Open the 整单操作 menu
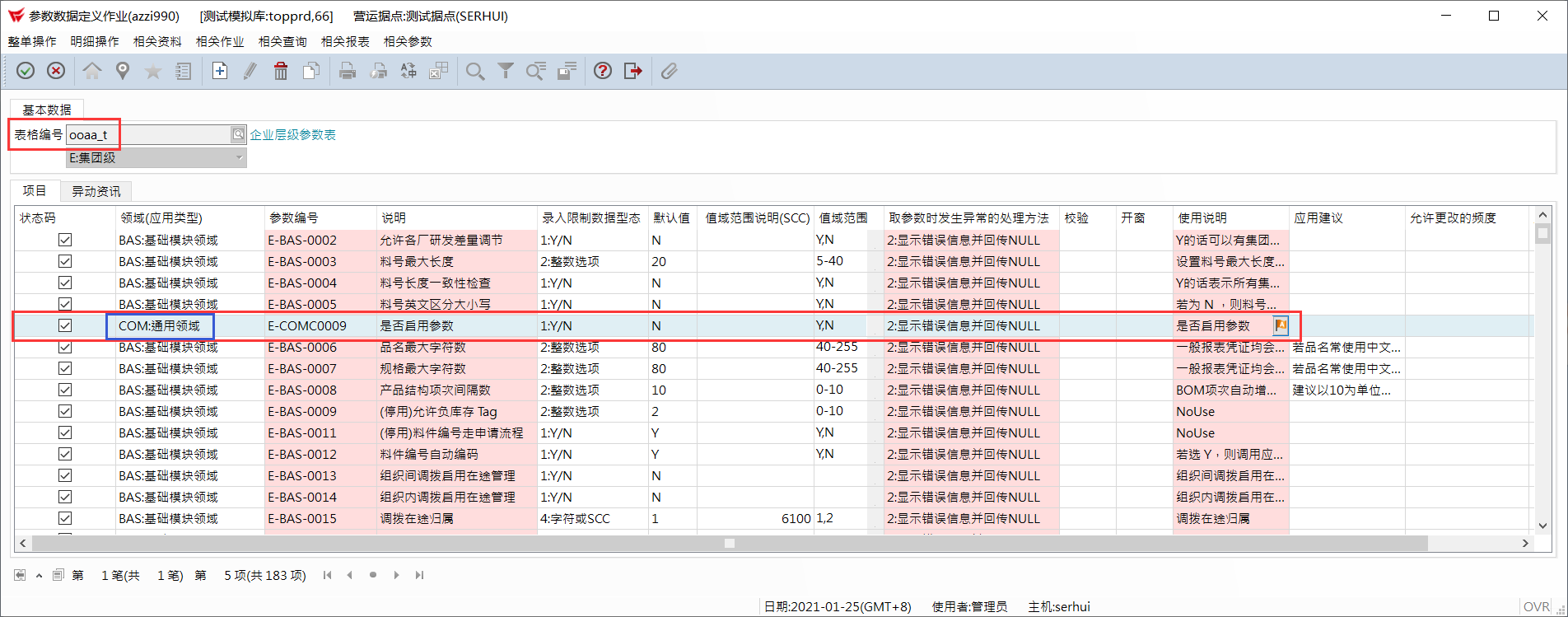The width and height of the screenshot is (1568, 617). click(x=32, y=41)
